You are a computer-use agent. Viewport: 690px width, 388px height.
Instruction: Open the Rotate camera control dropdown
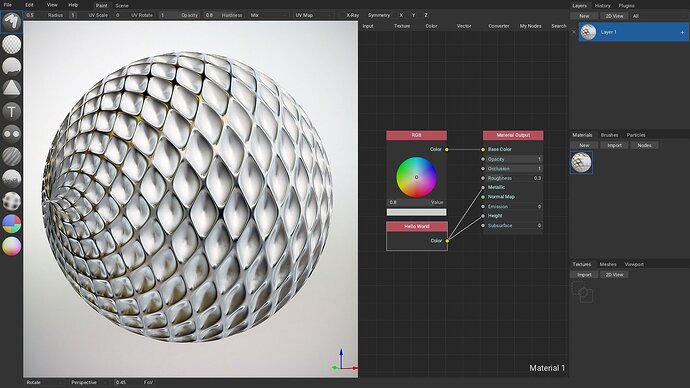coord(44,382)
